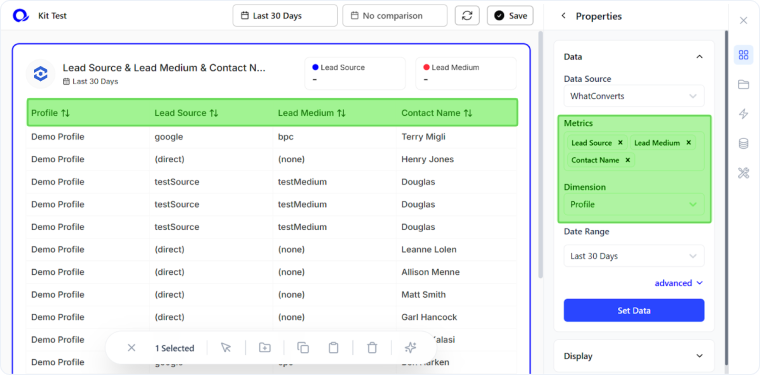Click the Allison Menne contact cell

[430, 272]
